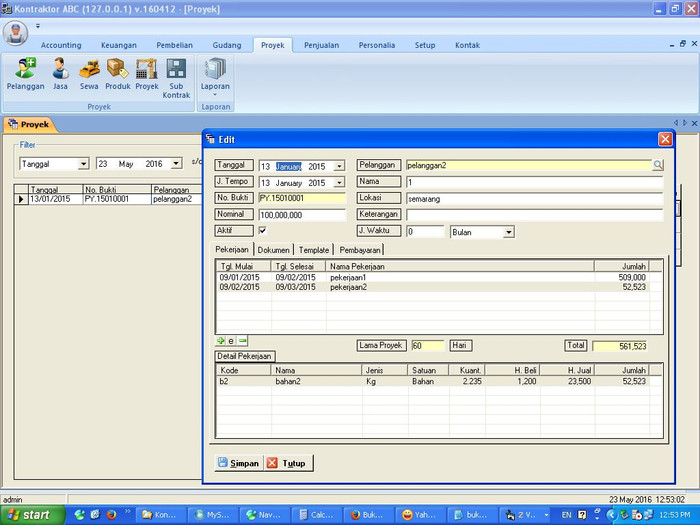Select the Produk box icon
Image resolution: width=700 pixels, height=525 pixels.
tap(118, 74)
